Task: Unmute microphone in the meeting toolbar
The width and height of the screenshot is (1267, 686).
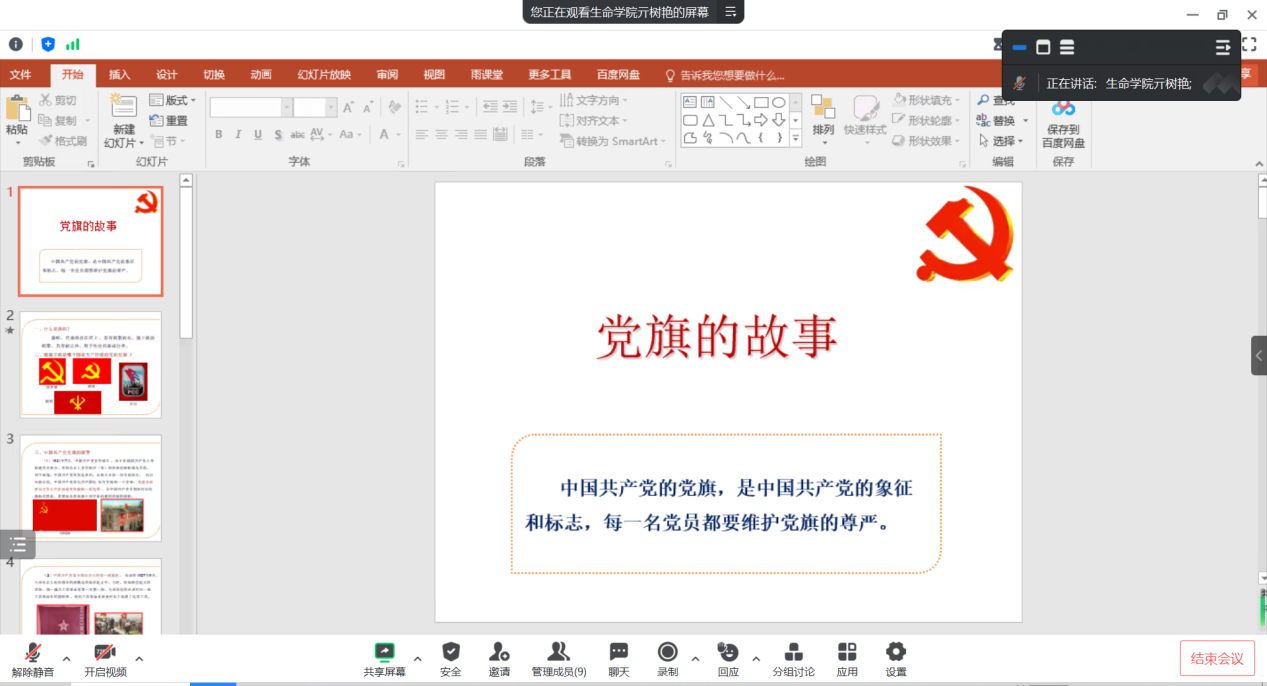Action: tap(33, 659)
